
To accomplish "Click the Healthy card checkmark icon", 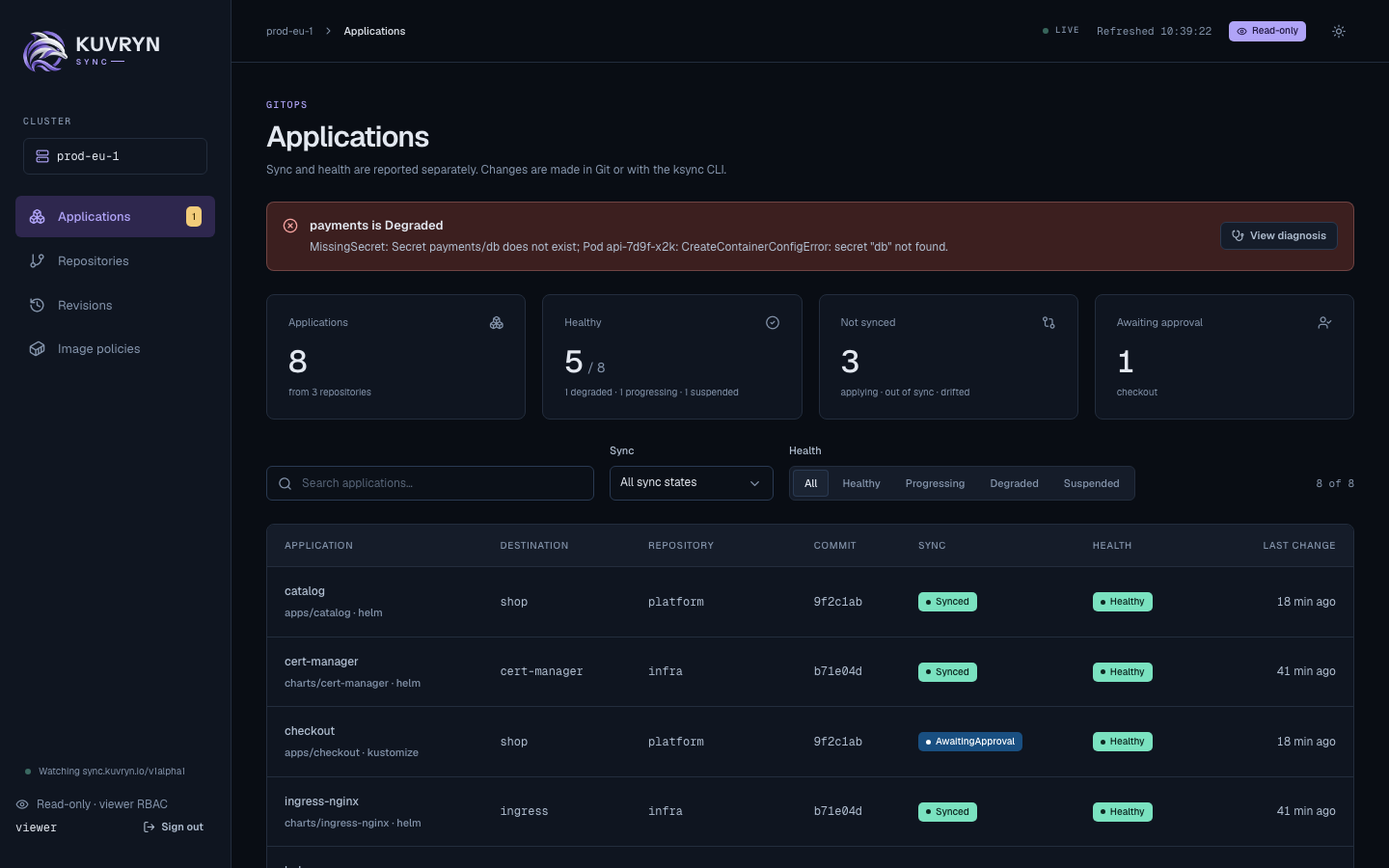I will coord(773,323).
